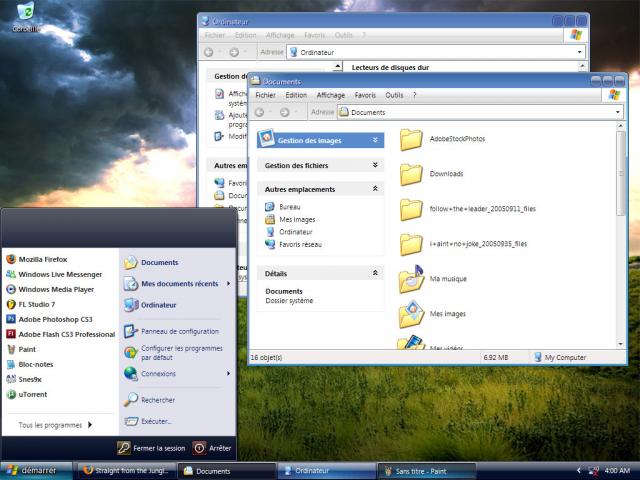Open Documents window address bar dropdown
This screenshot has height=480, width=640.
(618, 112)
